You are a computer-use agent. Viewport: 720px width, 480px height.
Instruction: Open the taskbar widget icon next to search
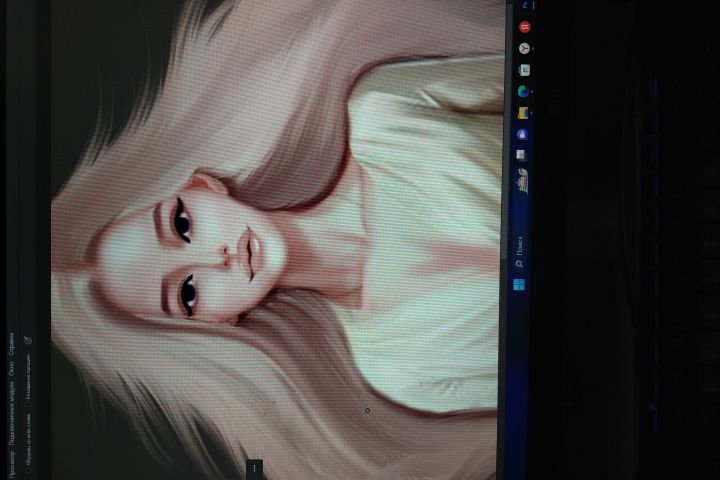(523, 181)
